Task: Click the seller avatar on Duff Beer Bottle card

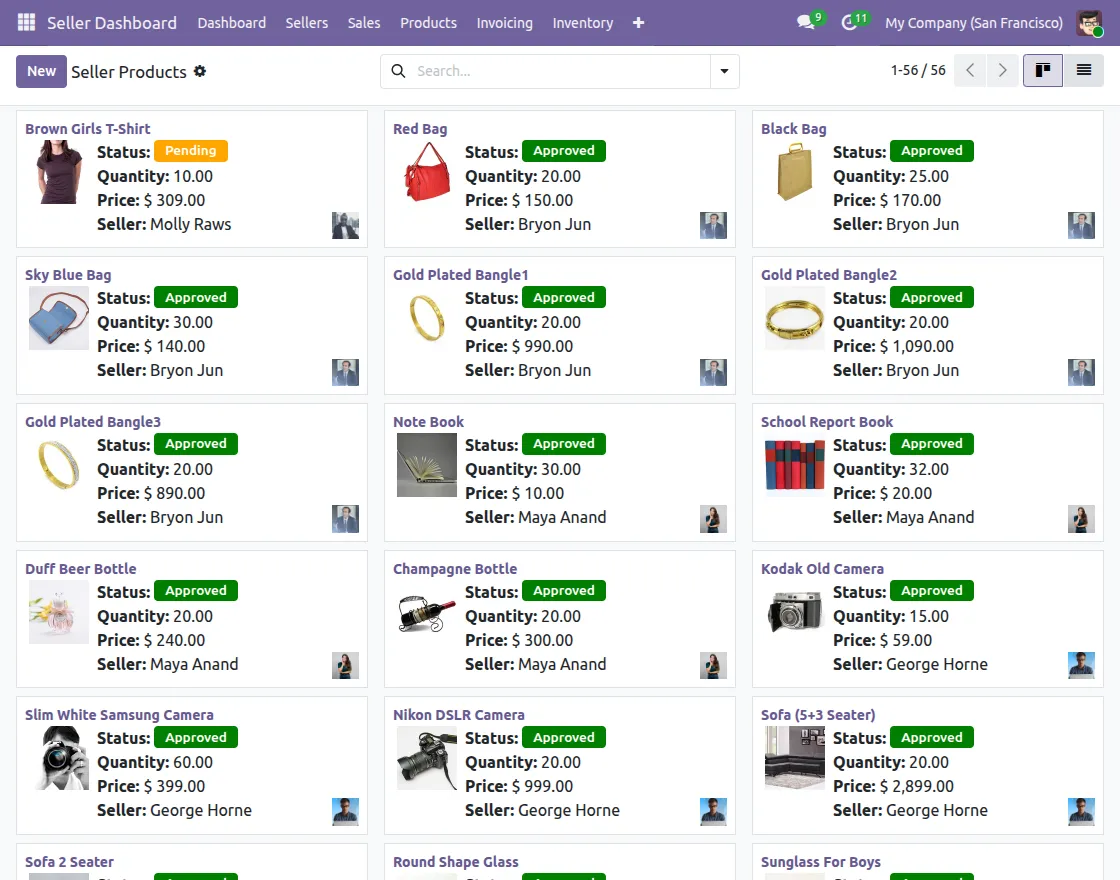Action: pyautogui.click(x=345, y=666)
